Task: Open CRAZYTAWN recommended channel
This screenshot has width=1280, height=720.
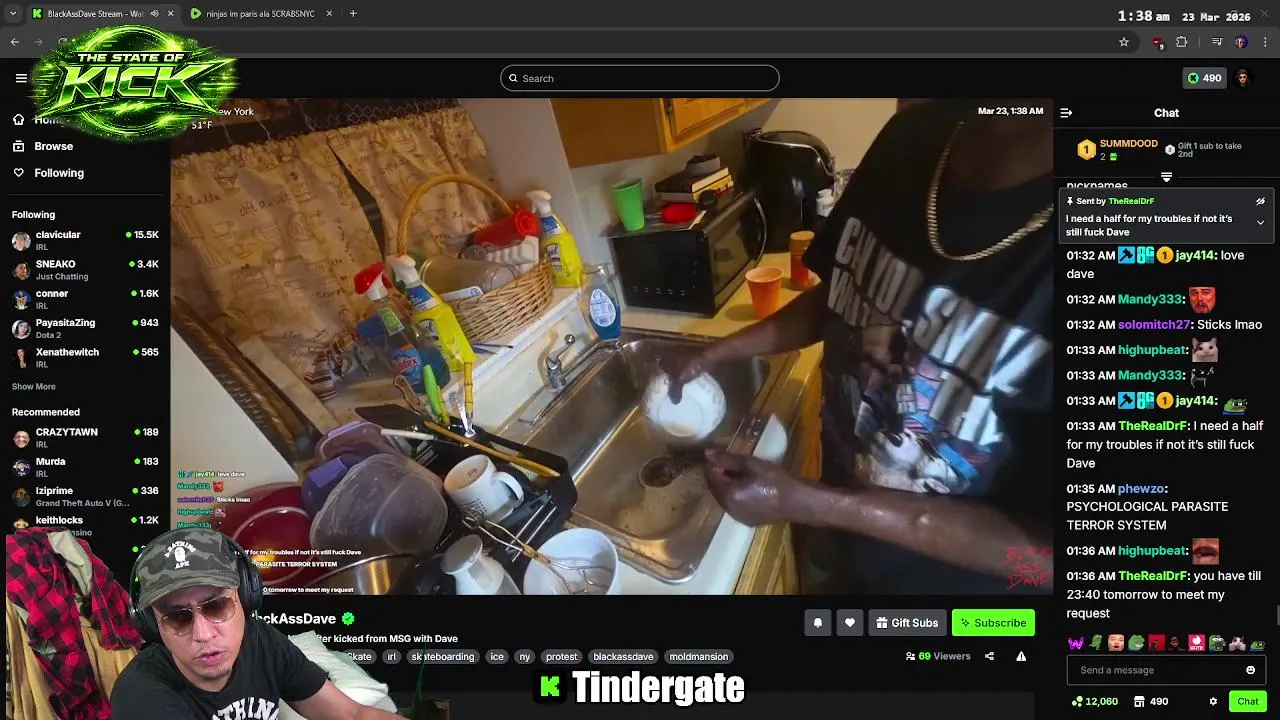Action: pos(85,437)
